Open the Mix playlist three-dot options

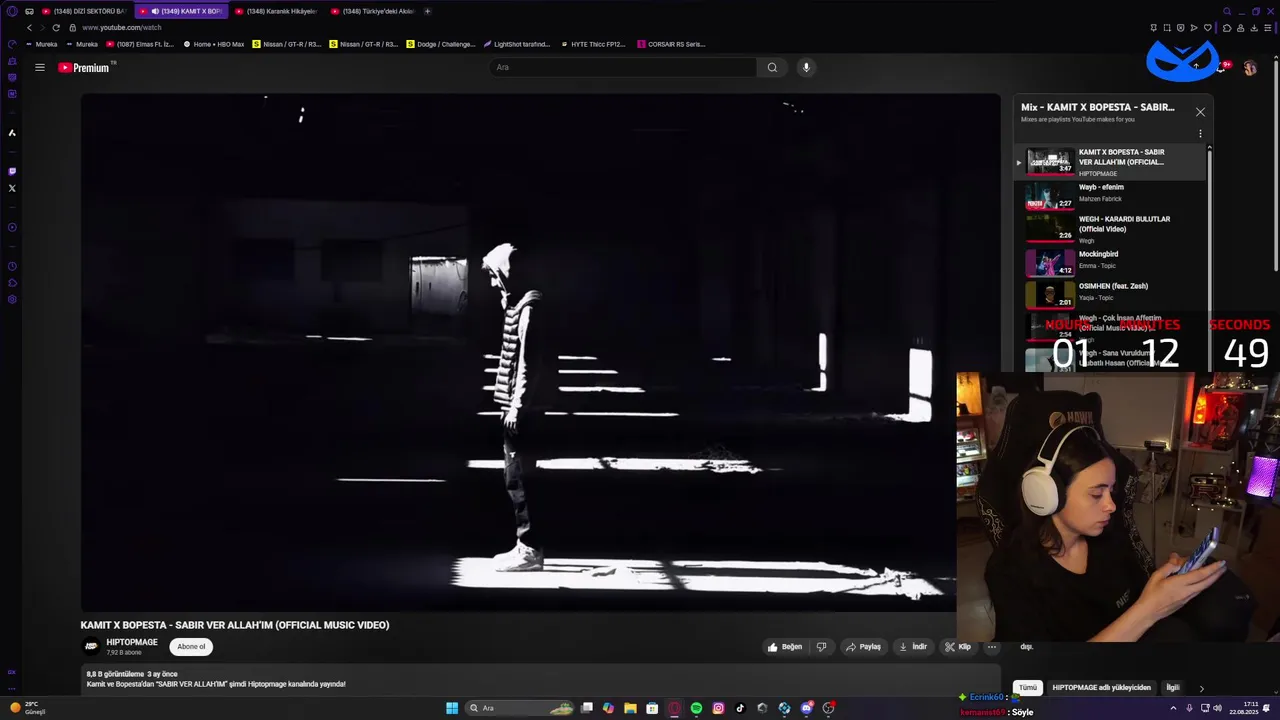click(x=1200, y=134)
